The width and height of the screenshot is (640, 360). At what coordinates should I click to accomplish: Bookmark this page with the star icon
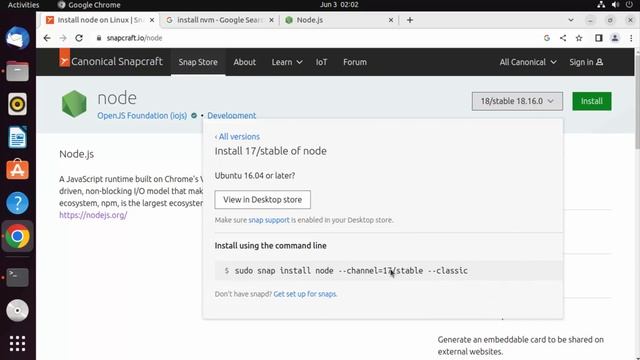click(579, 38)
